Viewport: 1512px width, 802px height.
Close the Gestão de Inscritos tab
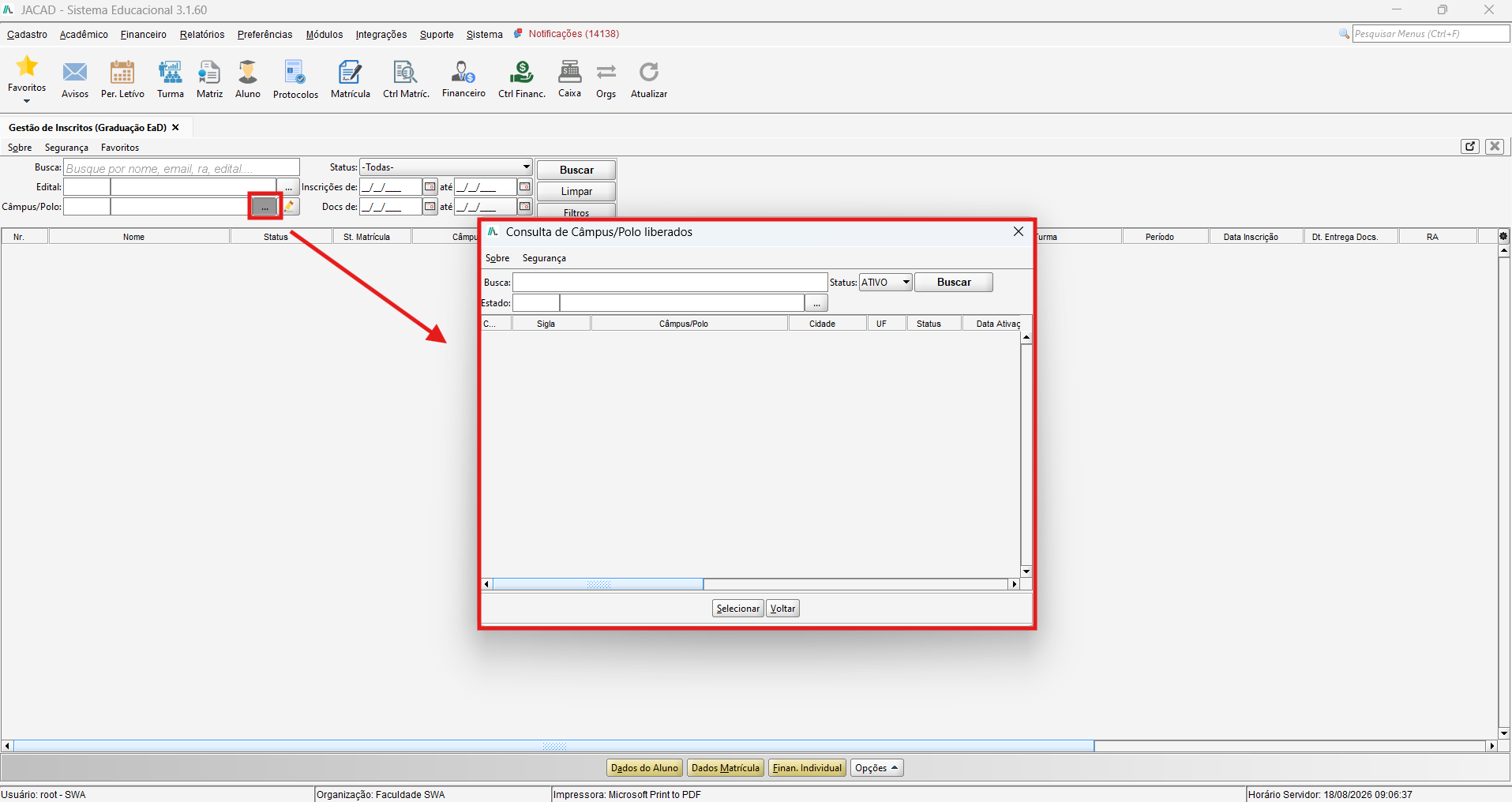pyautogui.click(x=175, y=127)
